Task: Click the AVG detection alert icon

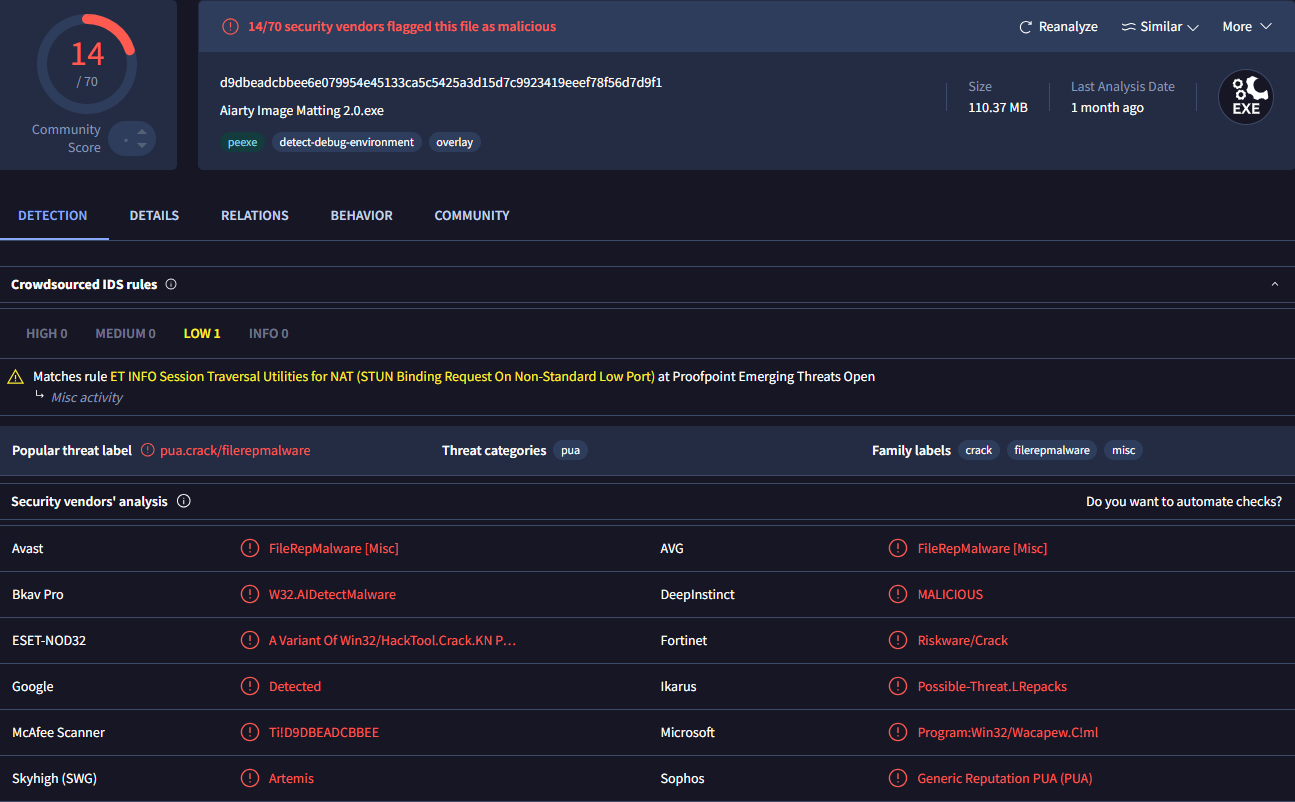Action: tap(898, 548)
